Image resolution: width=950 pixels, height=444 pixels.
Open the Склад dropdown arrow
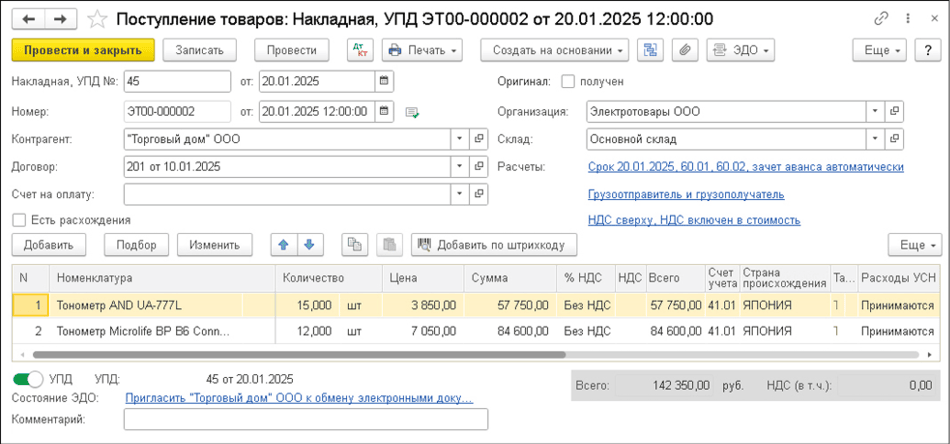[874, 139]
